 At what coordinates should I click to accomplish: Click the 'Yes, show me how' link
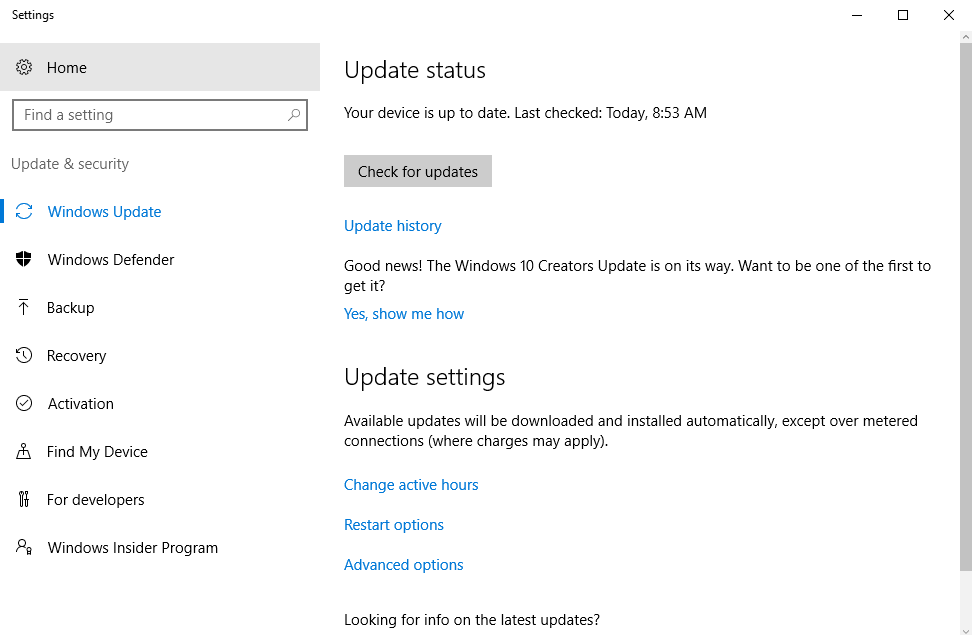(x=404, y=314)
